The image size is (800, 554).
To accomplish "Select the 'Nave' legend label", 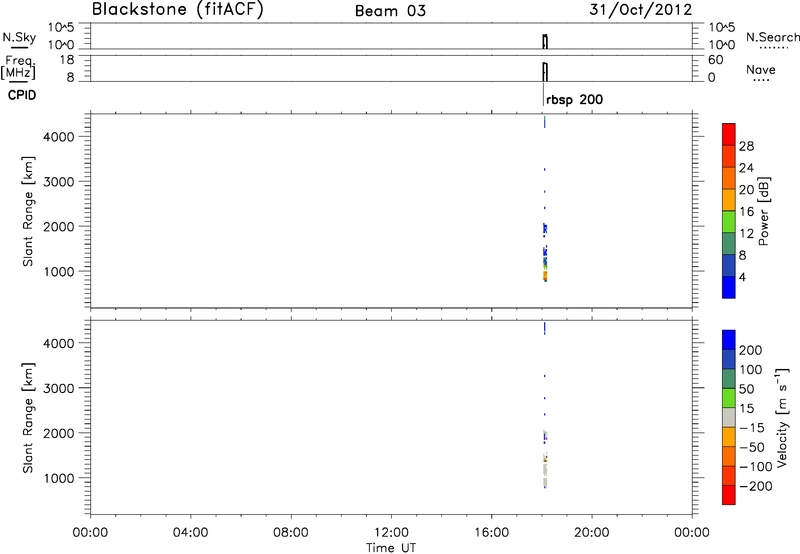I will pyautogui.click(x=761, y=70).
